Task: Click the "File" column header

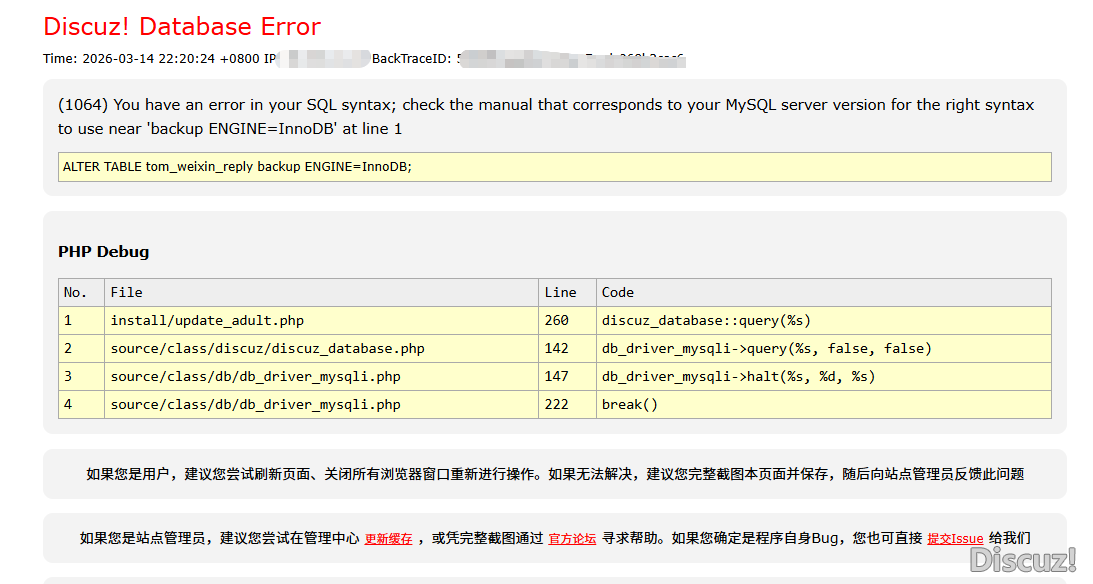Action: click(127, 293)
